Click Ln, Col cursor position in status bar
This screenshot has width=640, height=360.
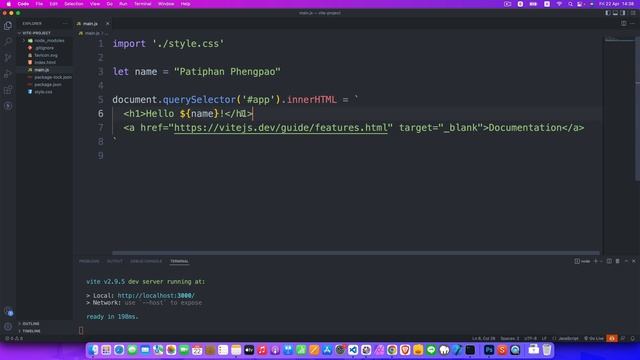tap(484, 338)
